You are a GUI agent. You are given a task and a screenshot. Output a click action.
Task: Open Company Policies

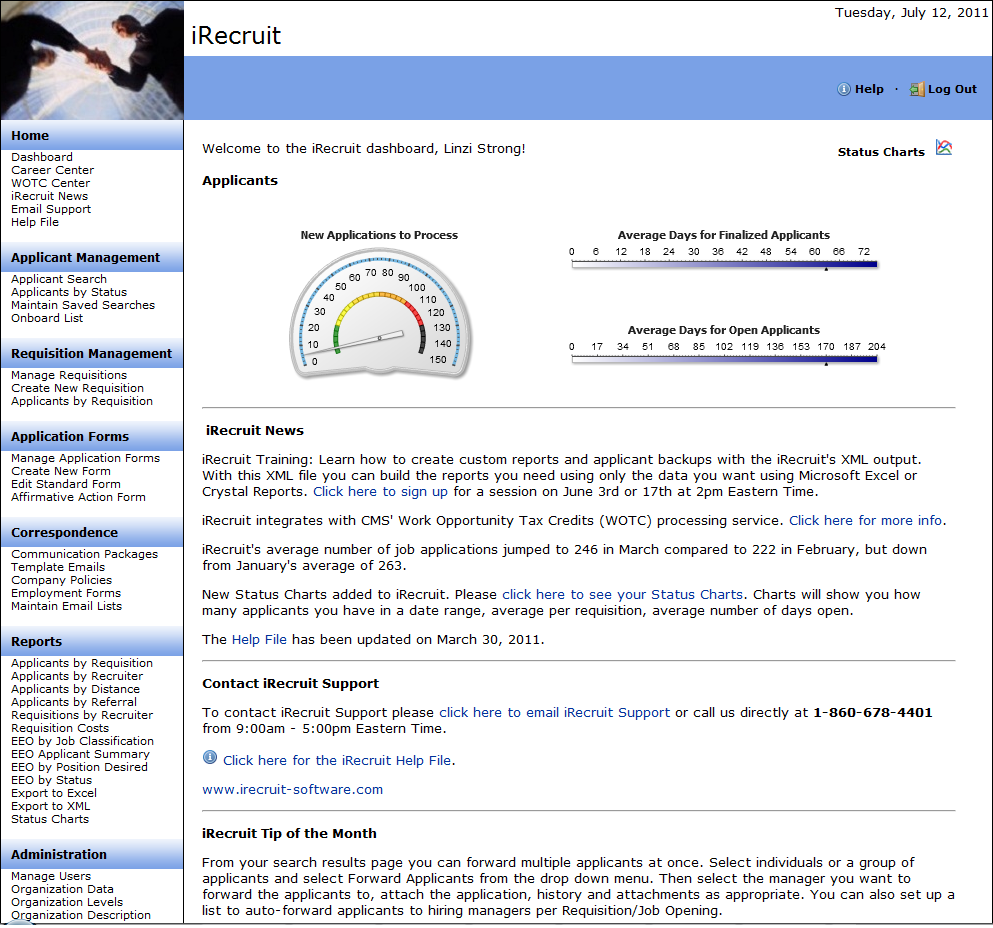[61, 580]
